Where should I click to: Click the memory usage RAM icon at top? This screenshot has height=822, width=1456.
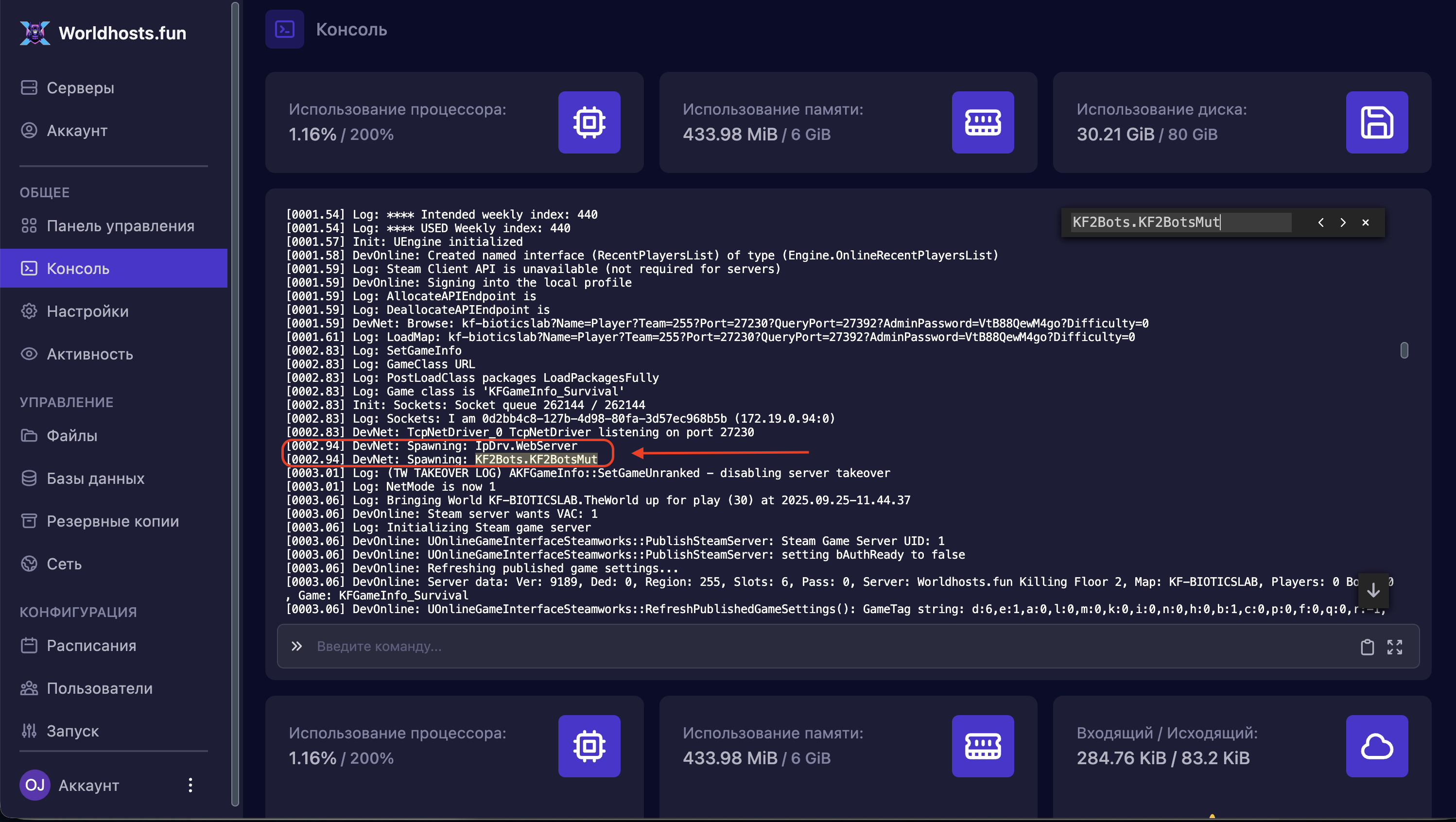[982, 122]
